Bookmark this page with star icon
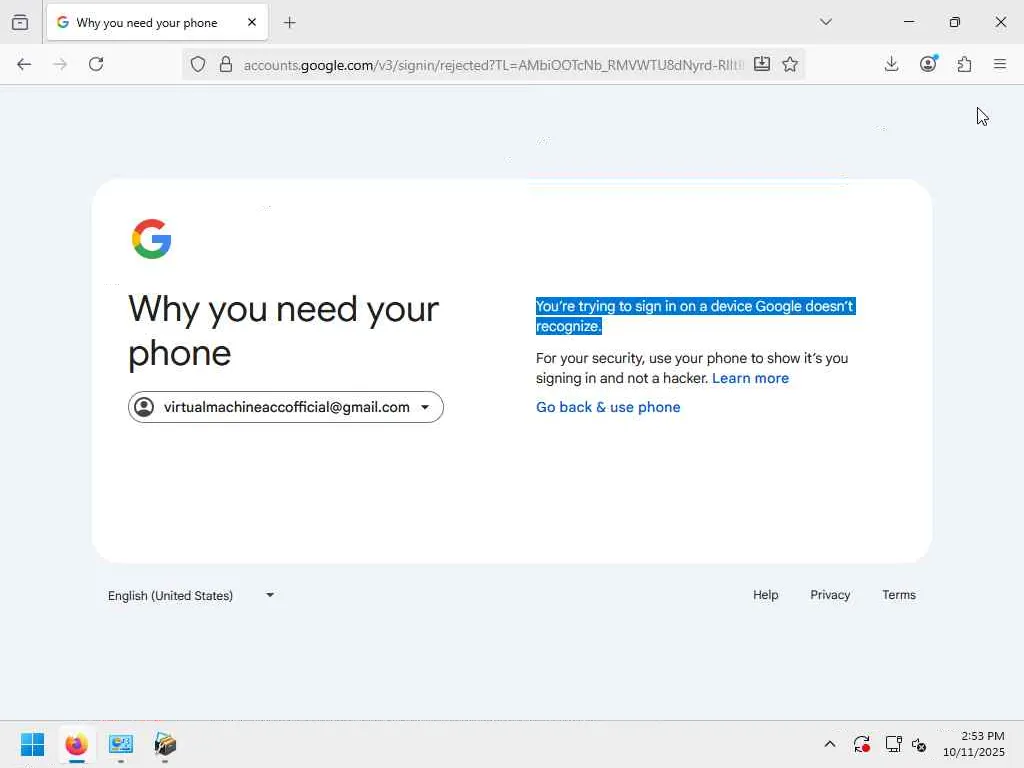 click(x=790, y=64)
